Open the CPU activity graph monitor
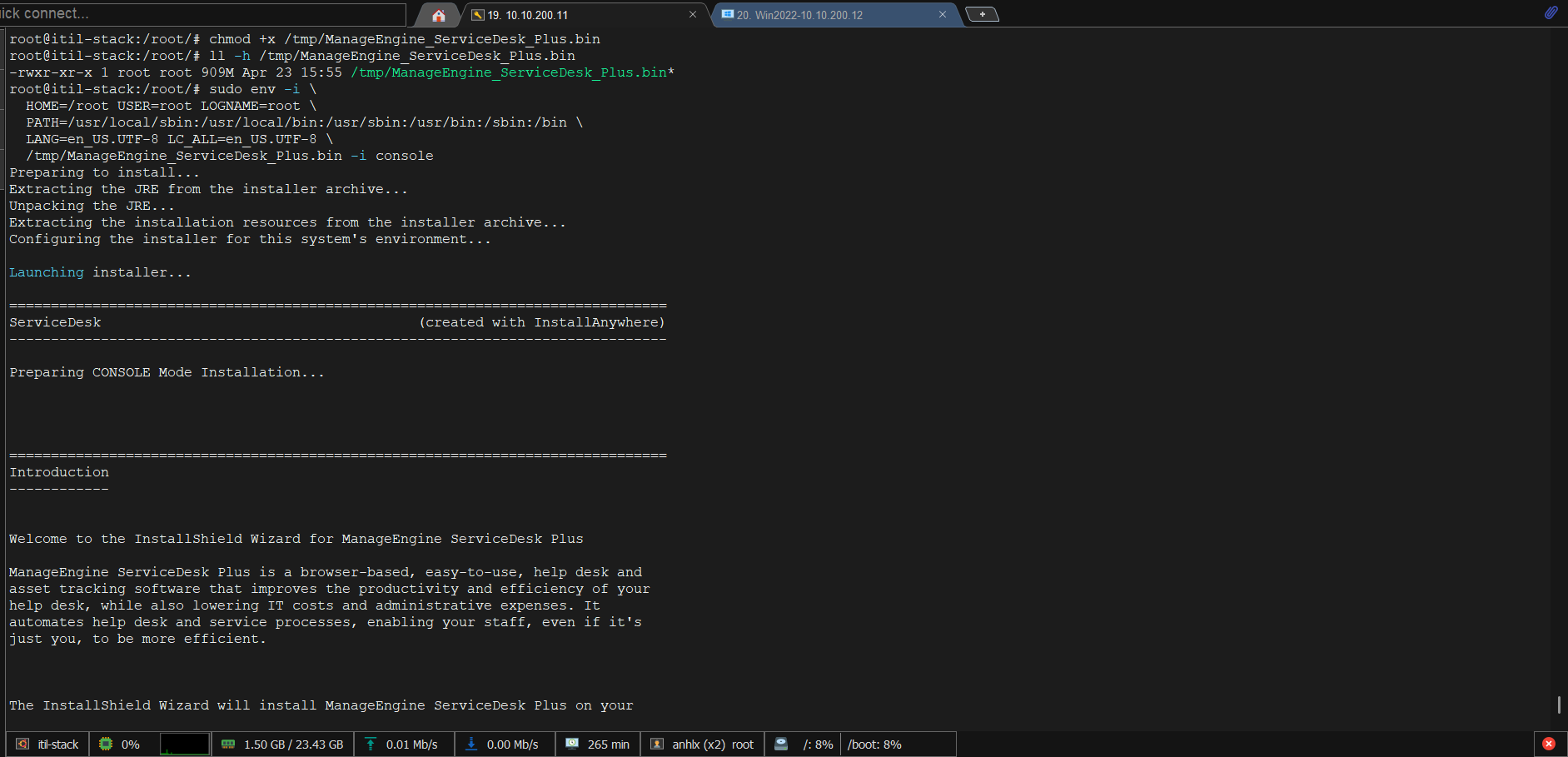The width and height of the screenshot is (1568, 757). (184, 745)
